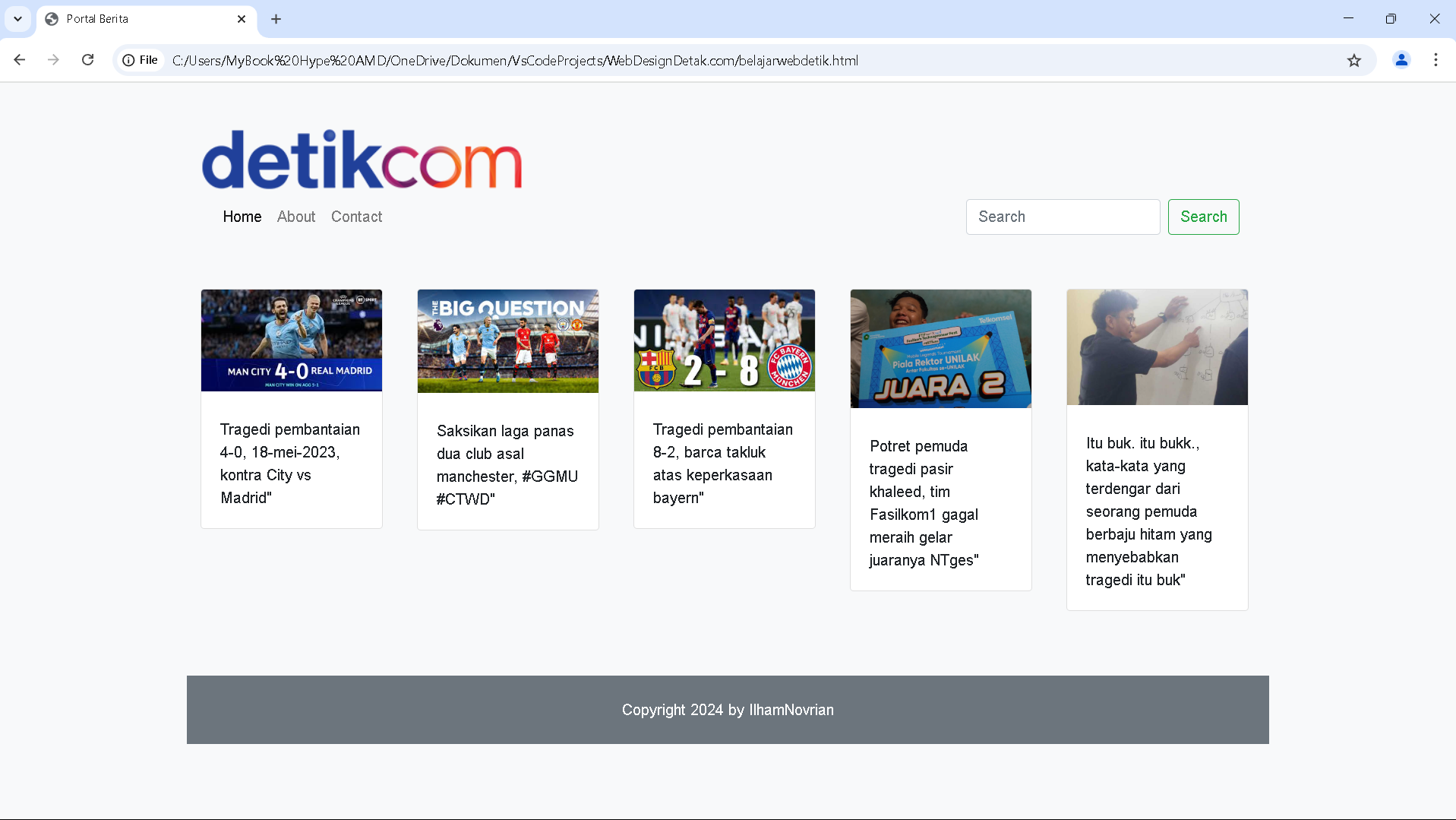Screen dimensions: 1456x820
Task: Open the Big Question derby thumbnail
Action: [508, 341]
